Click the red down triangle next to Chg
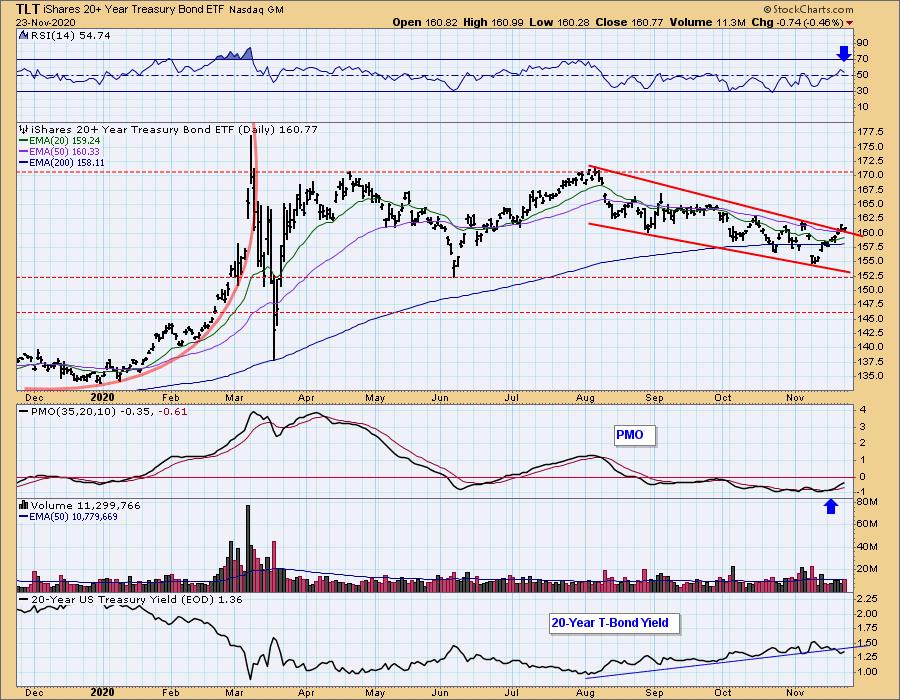The height and width of the screenshot is (700, 900). (849, 23)
